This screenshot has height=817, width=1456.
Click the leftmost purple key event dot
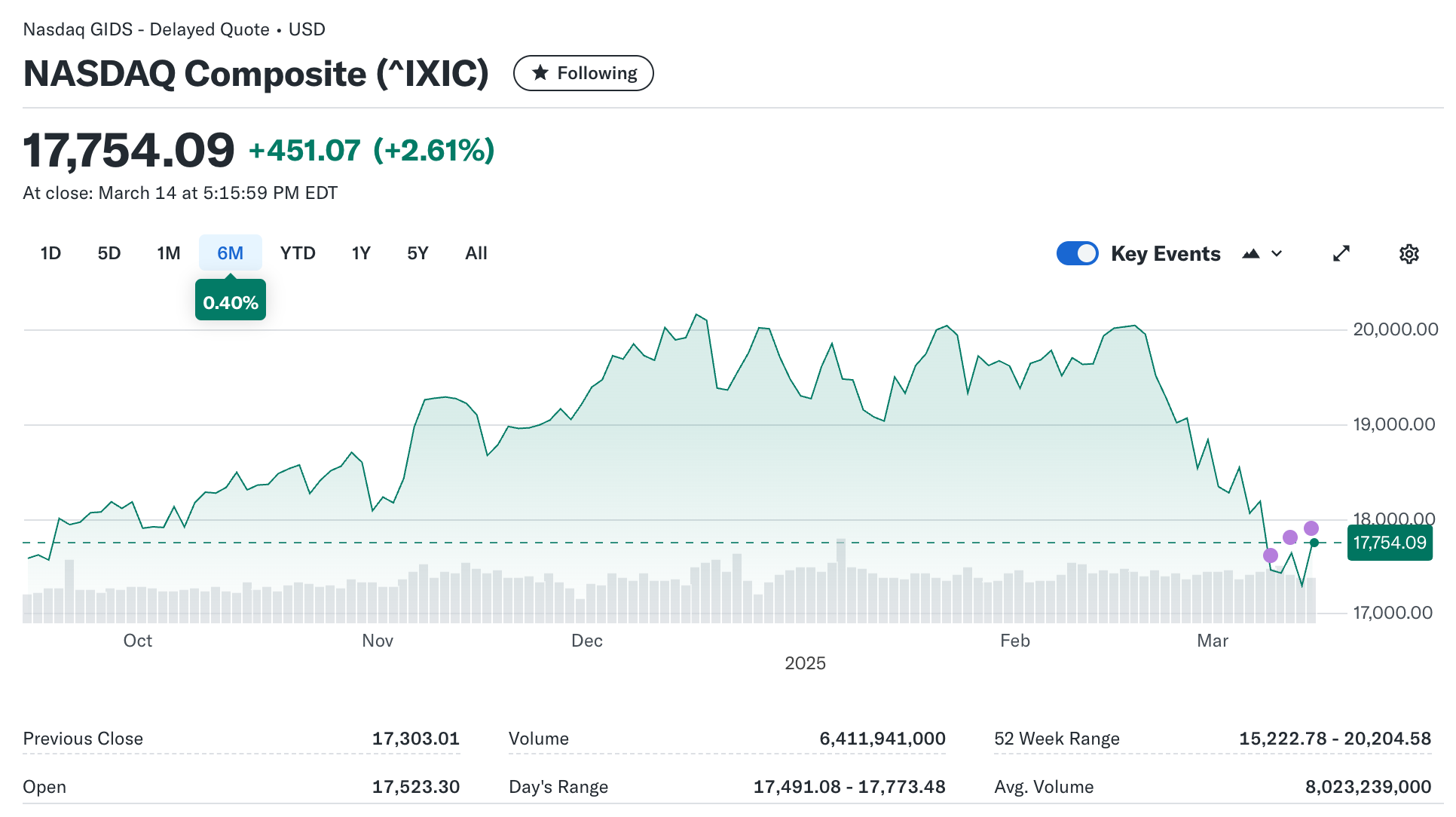[1271, 555]
